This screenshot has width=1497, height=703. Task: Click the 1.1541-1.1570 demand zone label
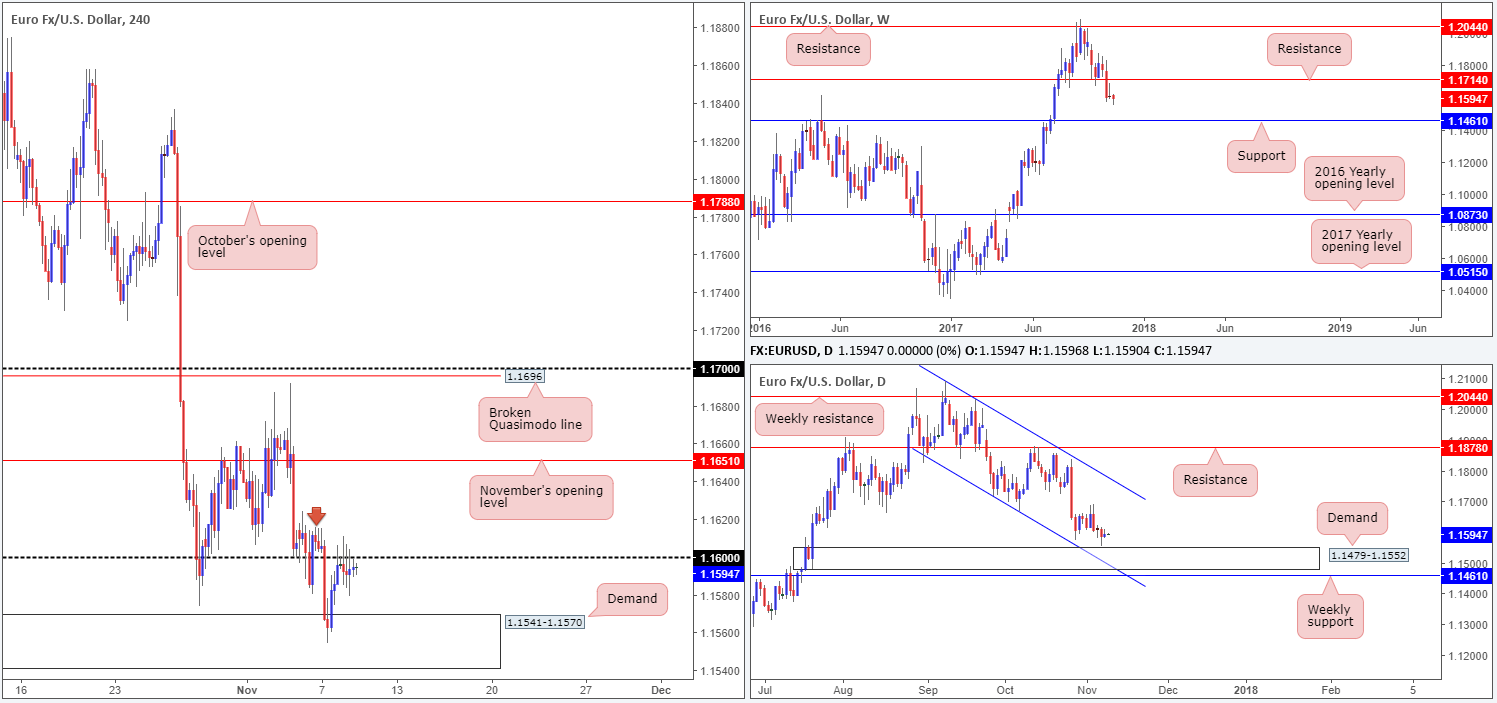click(544, 623)
